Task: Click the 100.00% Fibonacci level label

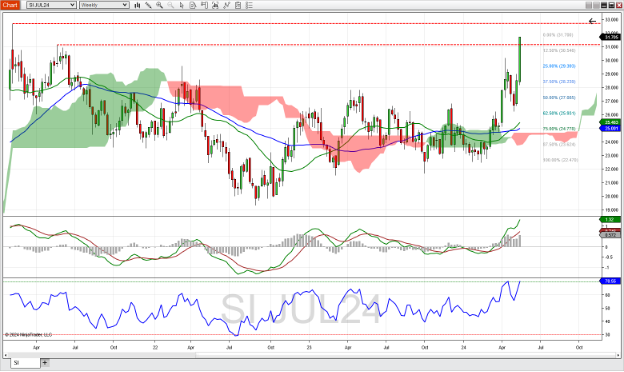Action: pyautogui.click(x=560, y=160)
